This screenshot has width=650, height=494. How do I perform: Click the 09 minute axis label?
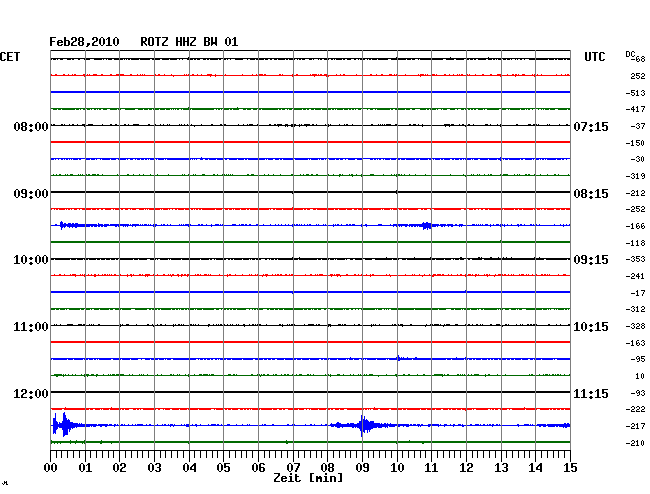(362, 468)
